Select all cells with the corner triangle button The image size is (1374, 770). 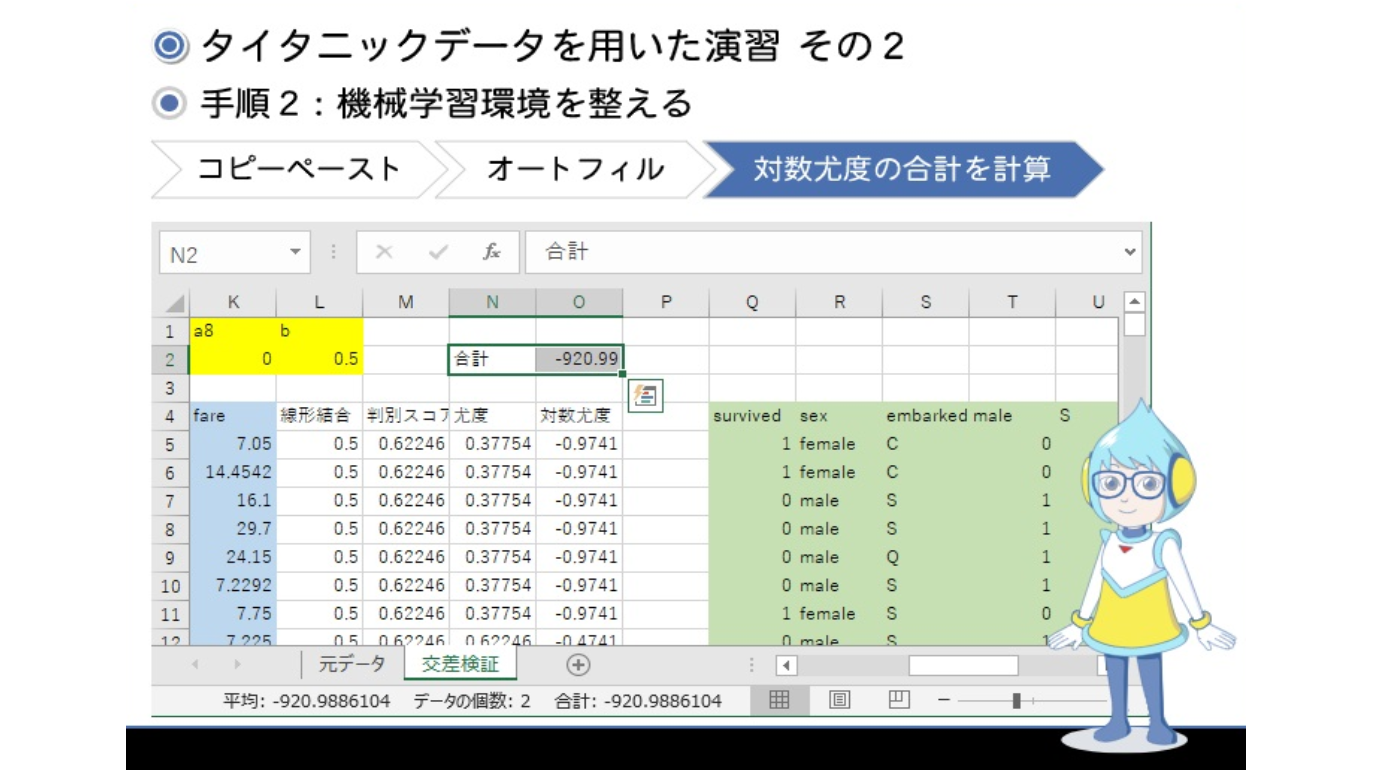174,301
